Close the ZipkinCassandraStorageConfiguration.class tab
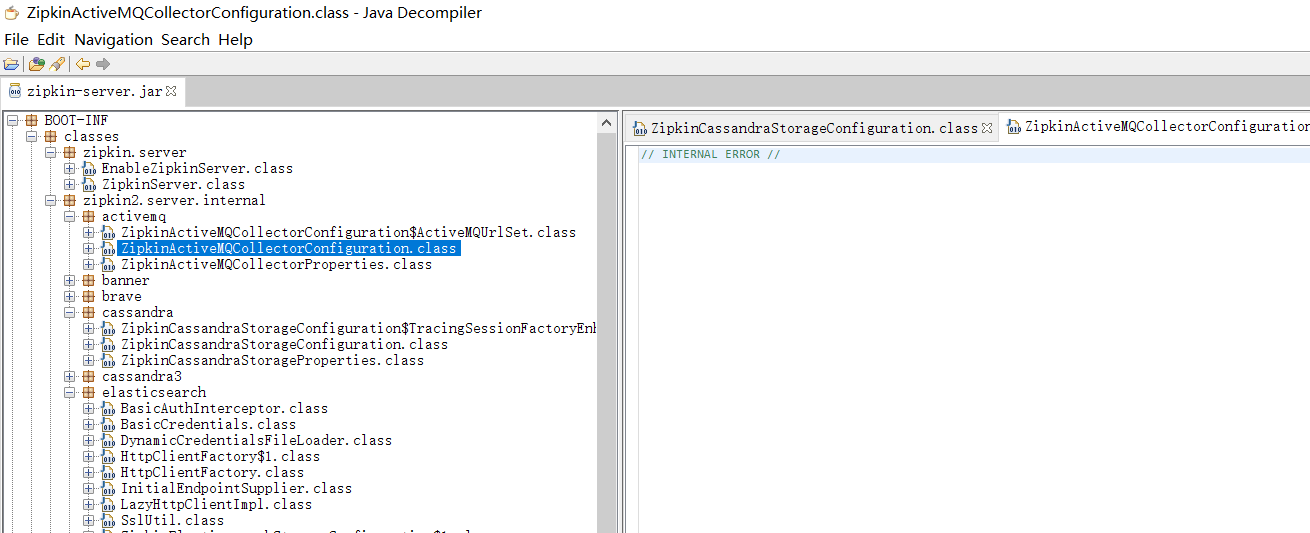Image resolution: width=1310 pixels, height=533 pixels. point(987,127)
